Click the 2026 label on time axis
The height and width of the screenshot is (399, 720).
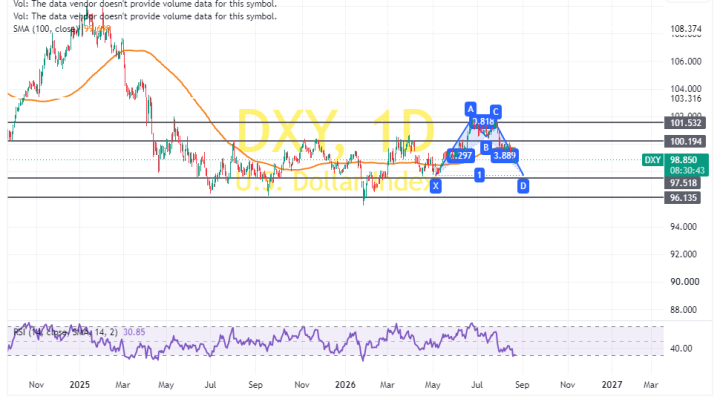coord(345,385)
